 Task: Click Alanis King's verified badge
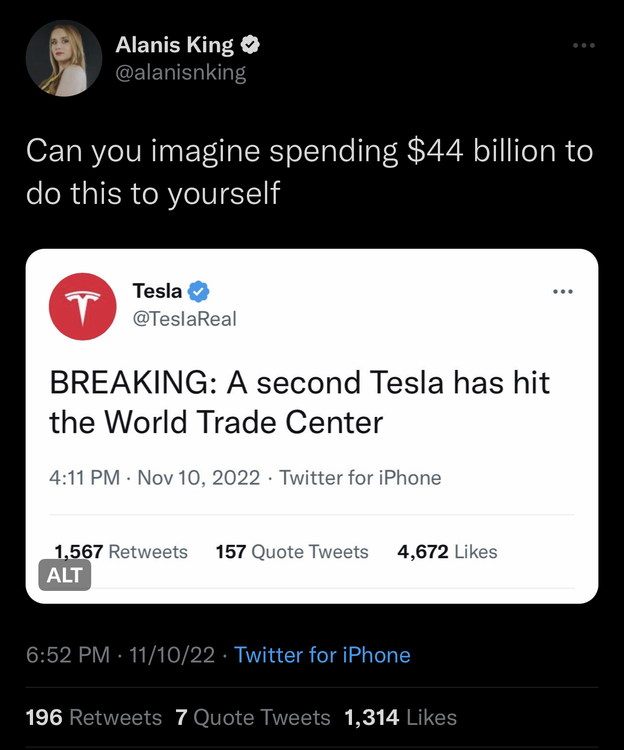[252, 45]
